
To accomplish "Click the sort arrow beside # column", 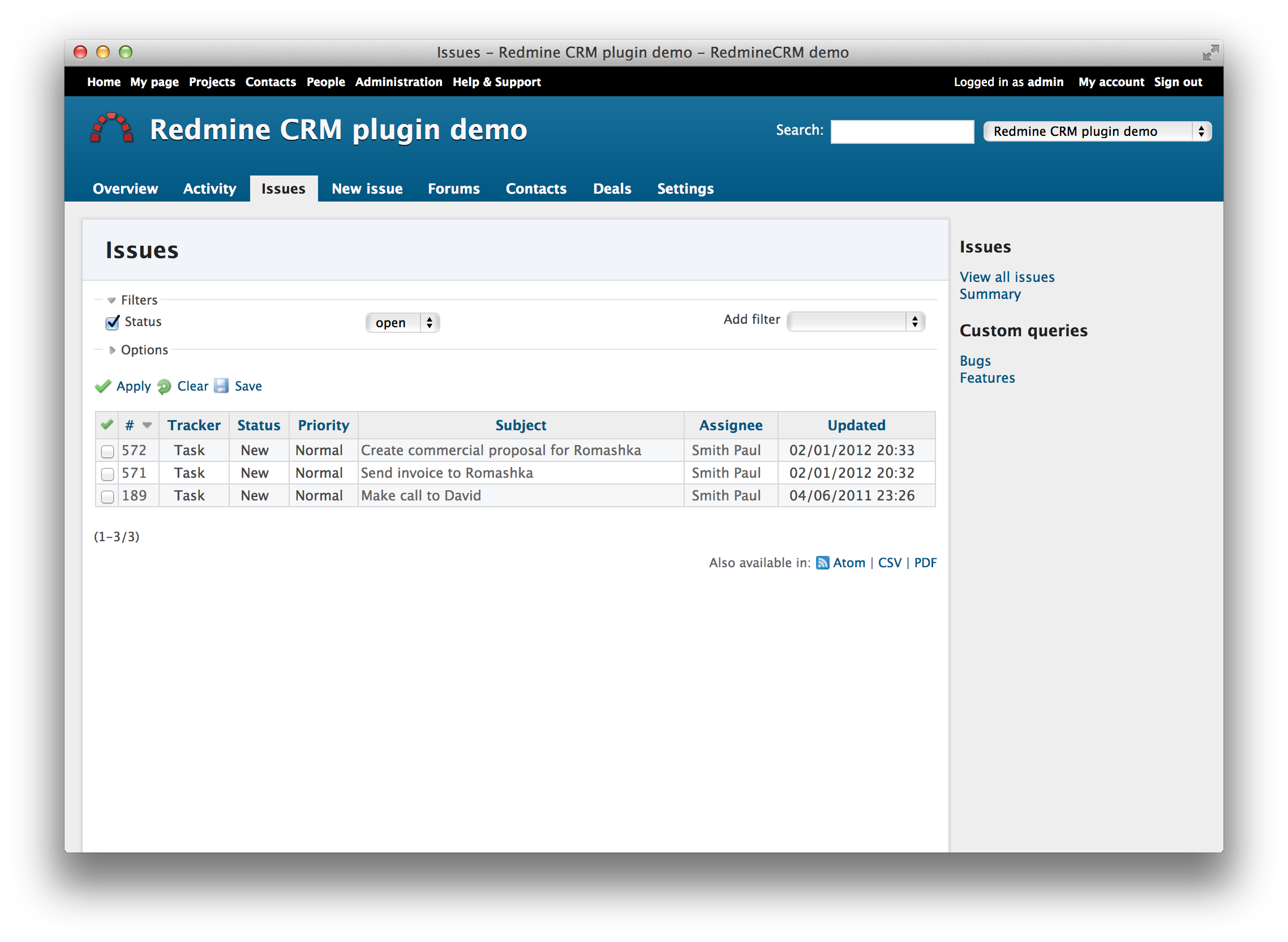I will (x=147, y=425).
